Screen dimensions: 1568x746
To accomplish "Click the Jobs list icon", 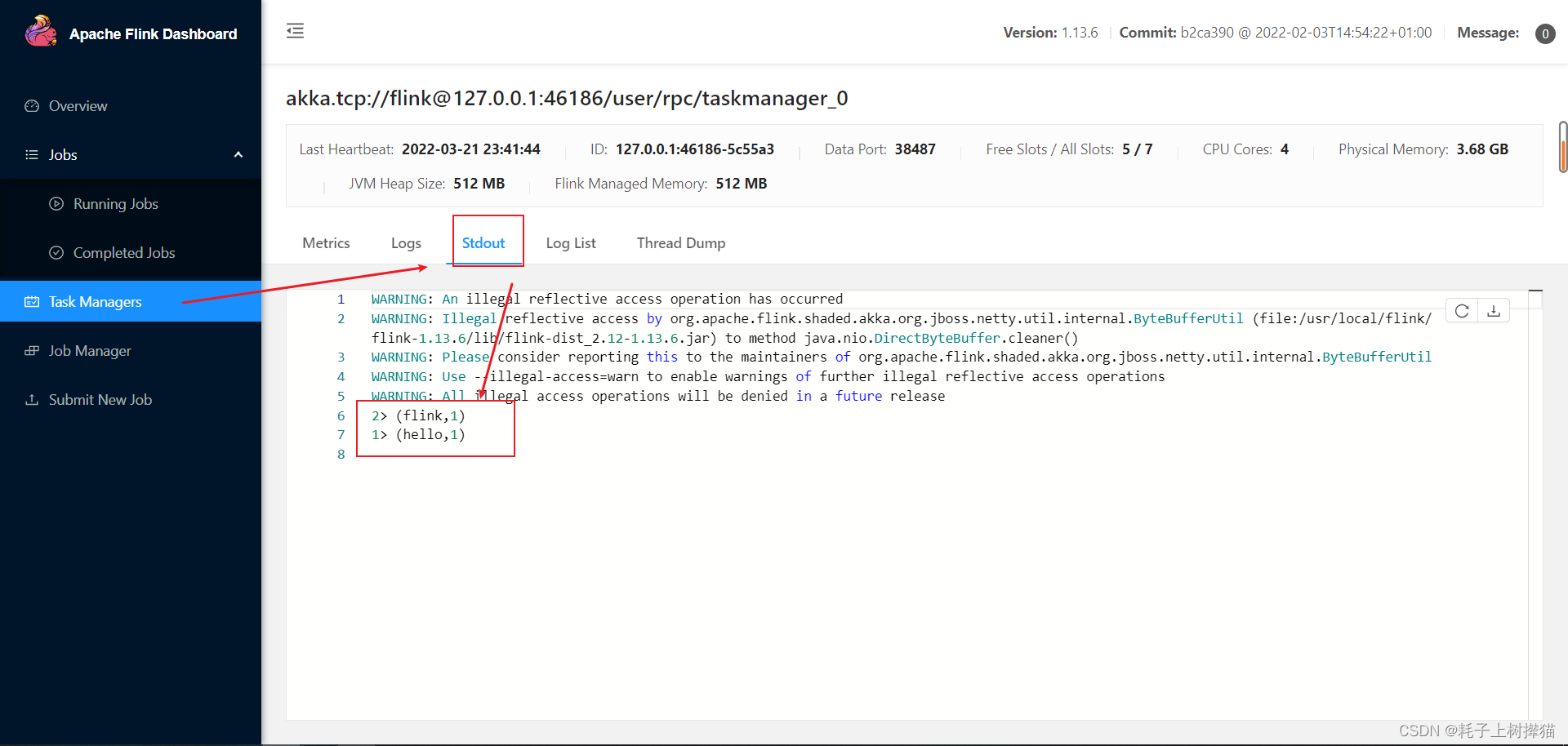I will click(x=32, y=155).
